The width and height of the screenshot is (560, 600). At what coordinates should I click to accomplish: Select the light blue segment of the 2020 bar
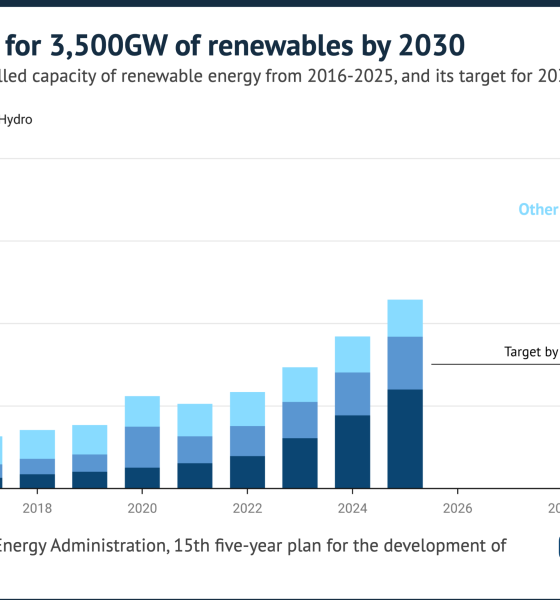click(142, 411)
